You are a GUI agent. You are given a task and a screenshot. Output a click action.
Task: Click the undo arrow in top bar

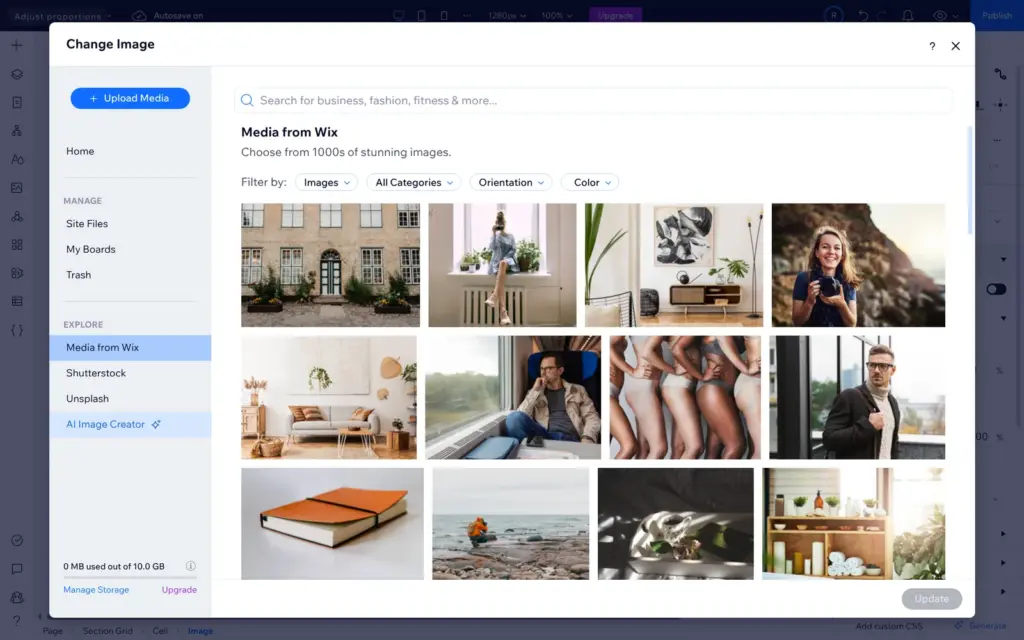863,15
